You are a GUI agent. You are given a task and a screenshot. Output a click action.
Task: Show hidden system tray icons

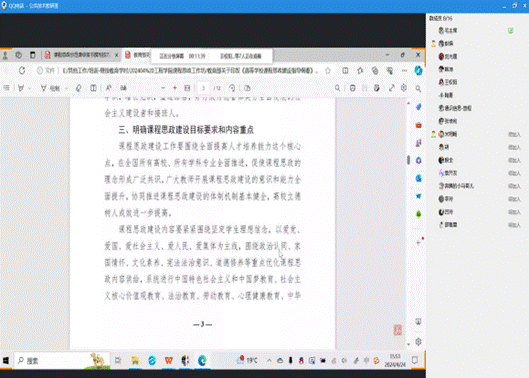coord(269,360)
